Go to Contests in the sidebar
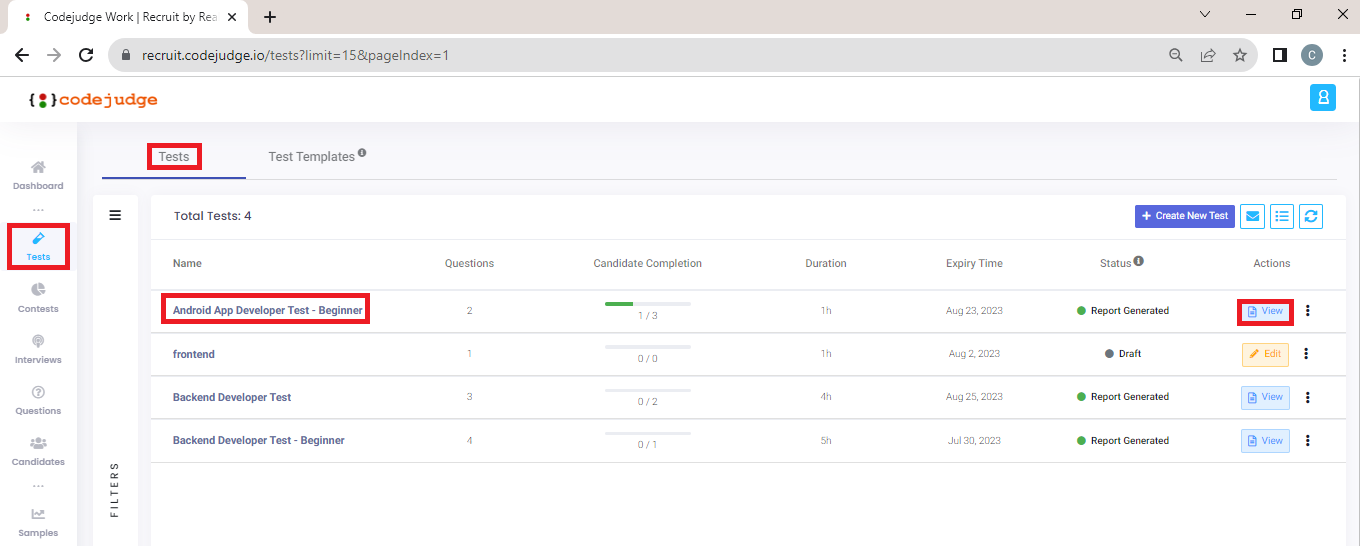 click(x=38, y=298)
